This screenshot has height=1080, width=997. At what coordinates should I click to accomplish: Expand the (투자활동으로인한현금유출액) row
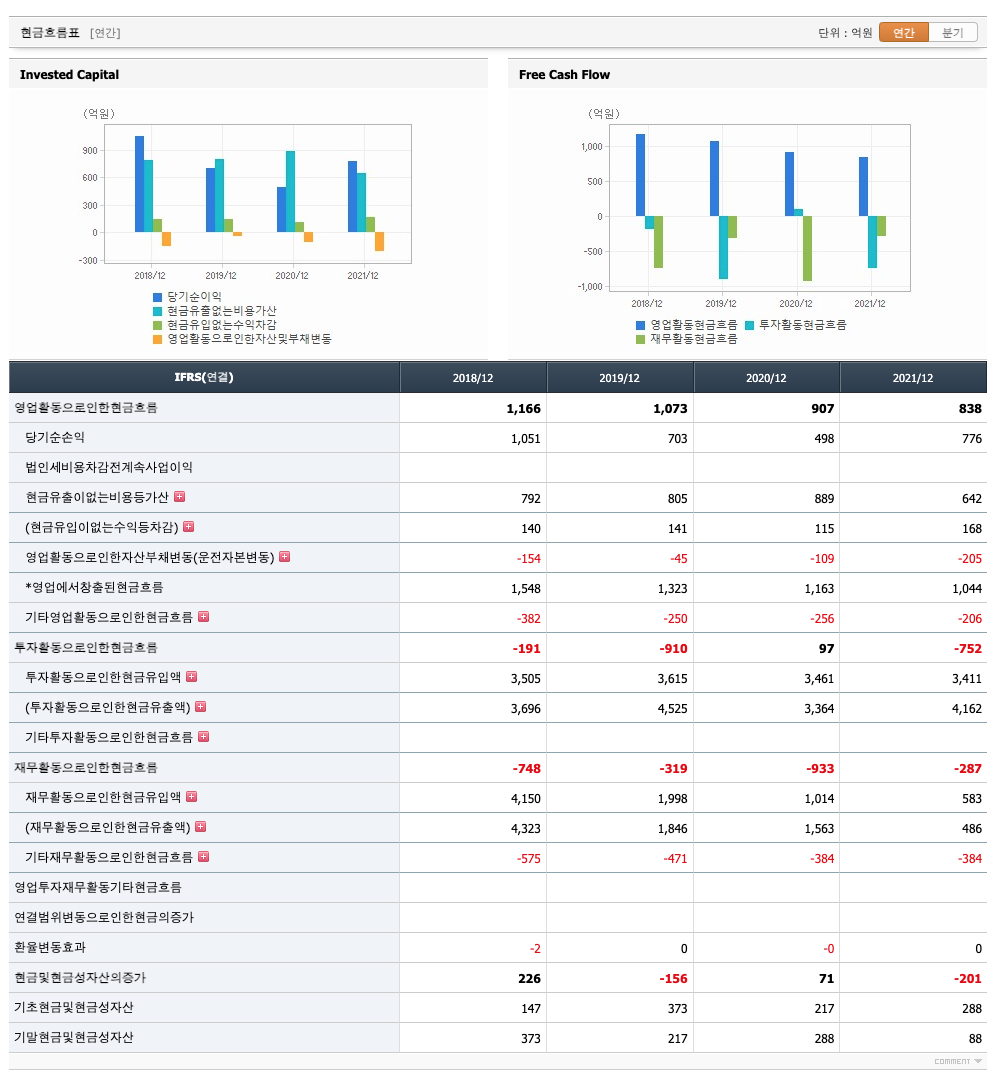(x=201, y=707)
